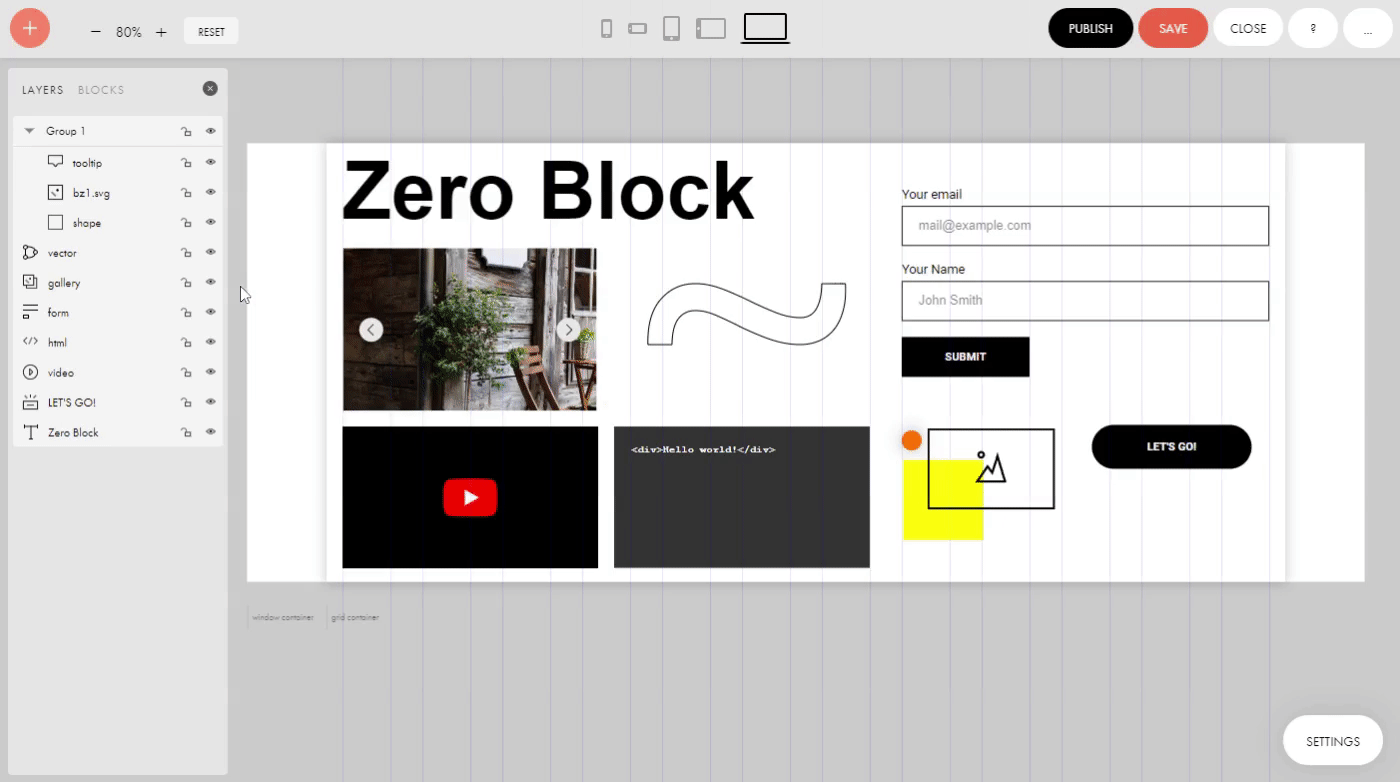Viewport: 1400px width, 782px height.
Task: Click the tooltip layer icon
Action: coord(54,160)
